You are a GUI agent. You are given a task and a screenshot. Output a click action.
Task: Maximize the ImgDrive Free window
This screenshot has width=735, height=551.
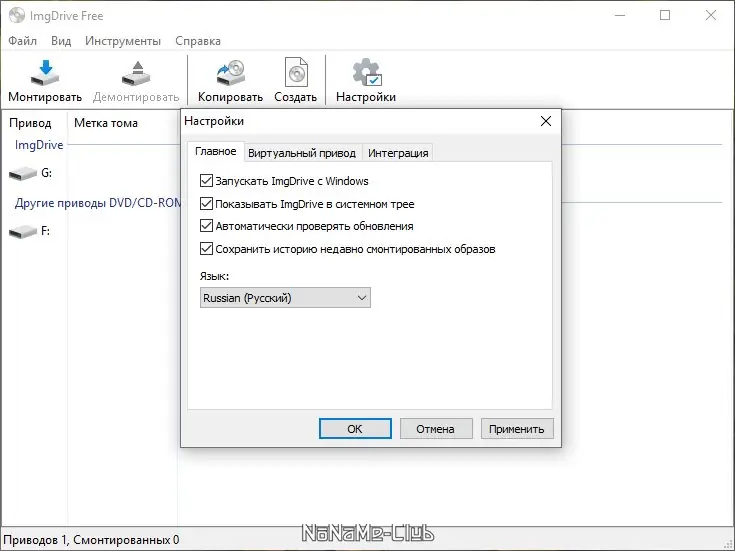pos(665,15)
